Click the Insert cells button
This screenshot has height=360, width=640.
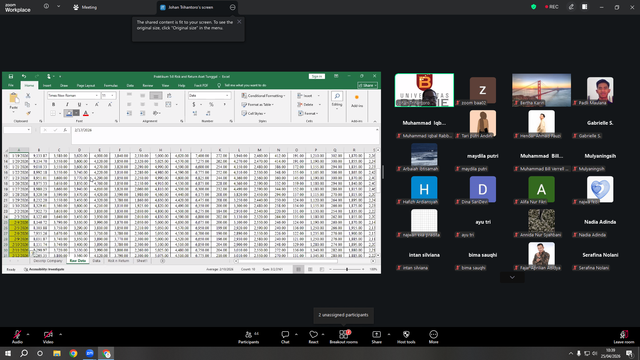pyautogui.click(x=305, y=96)
